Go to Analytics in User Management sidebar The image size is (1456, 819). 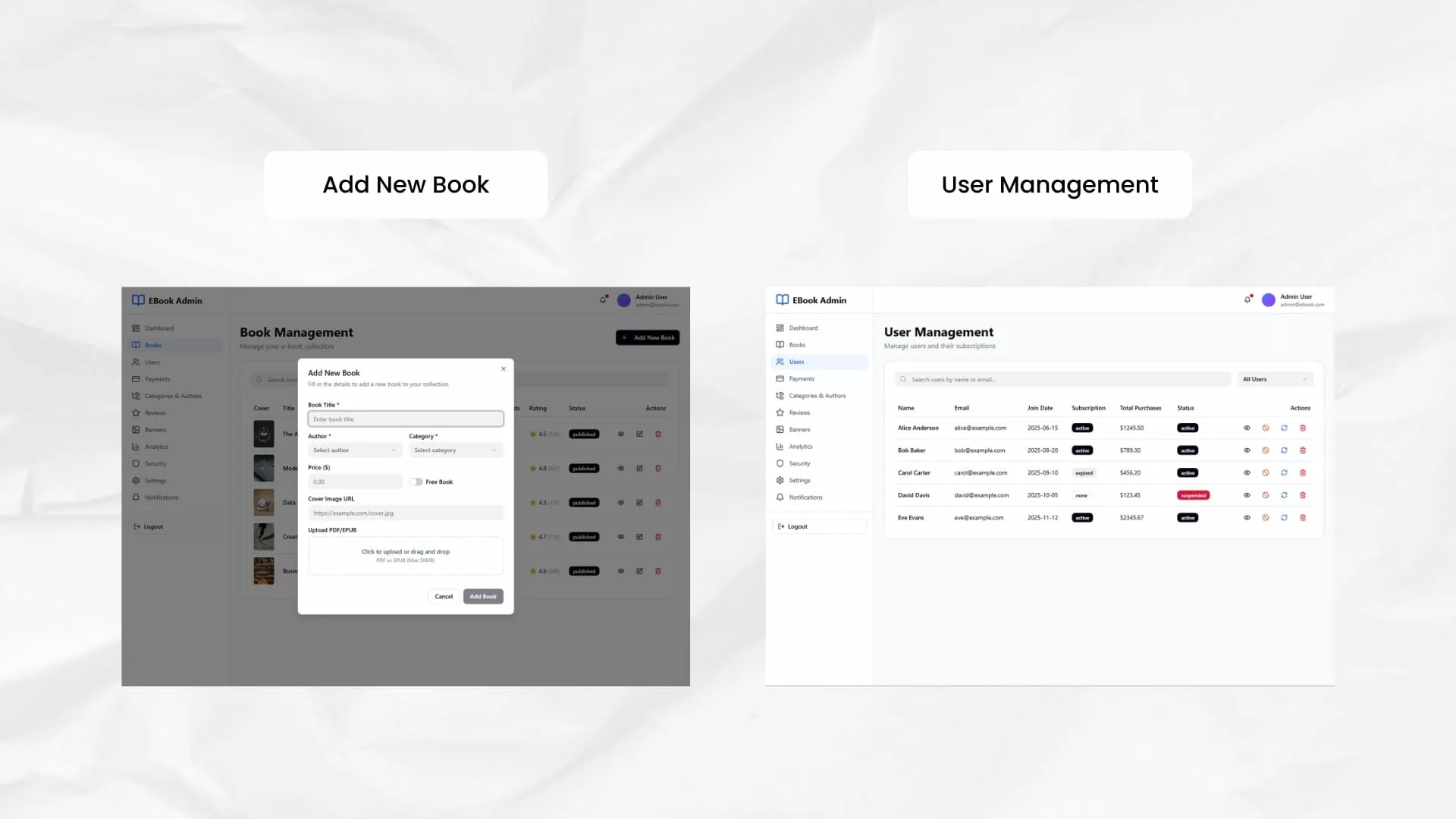[x=800, y=447]
